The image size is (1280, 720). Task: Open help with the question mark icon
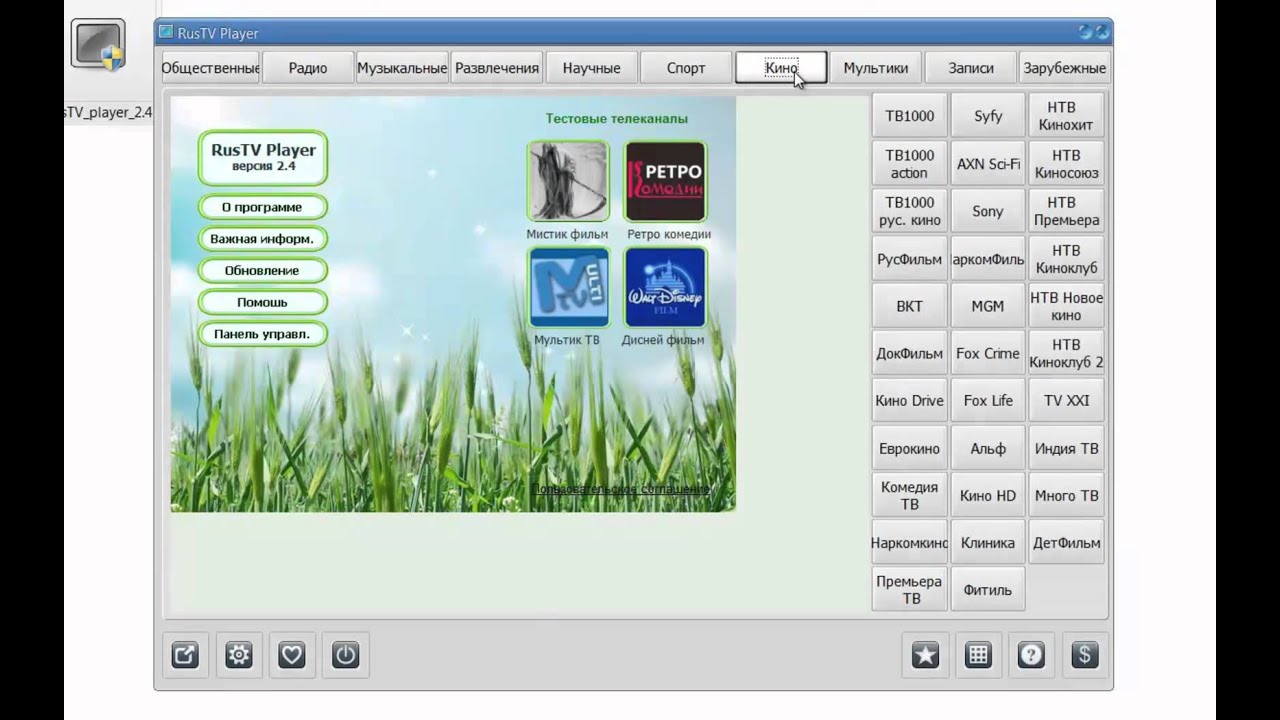1031,655
